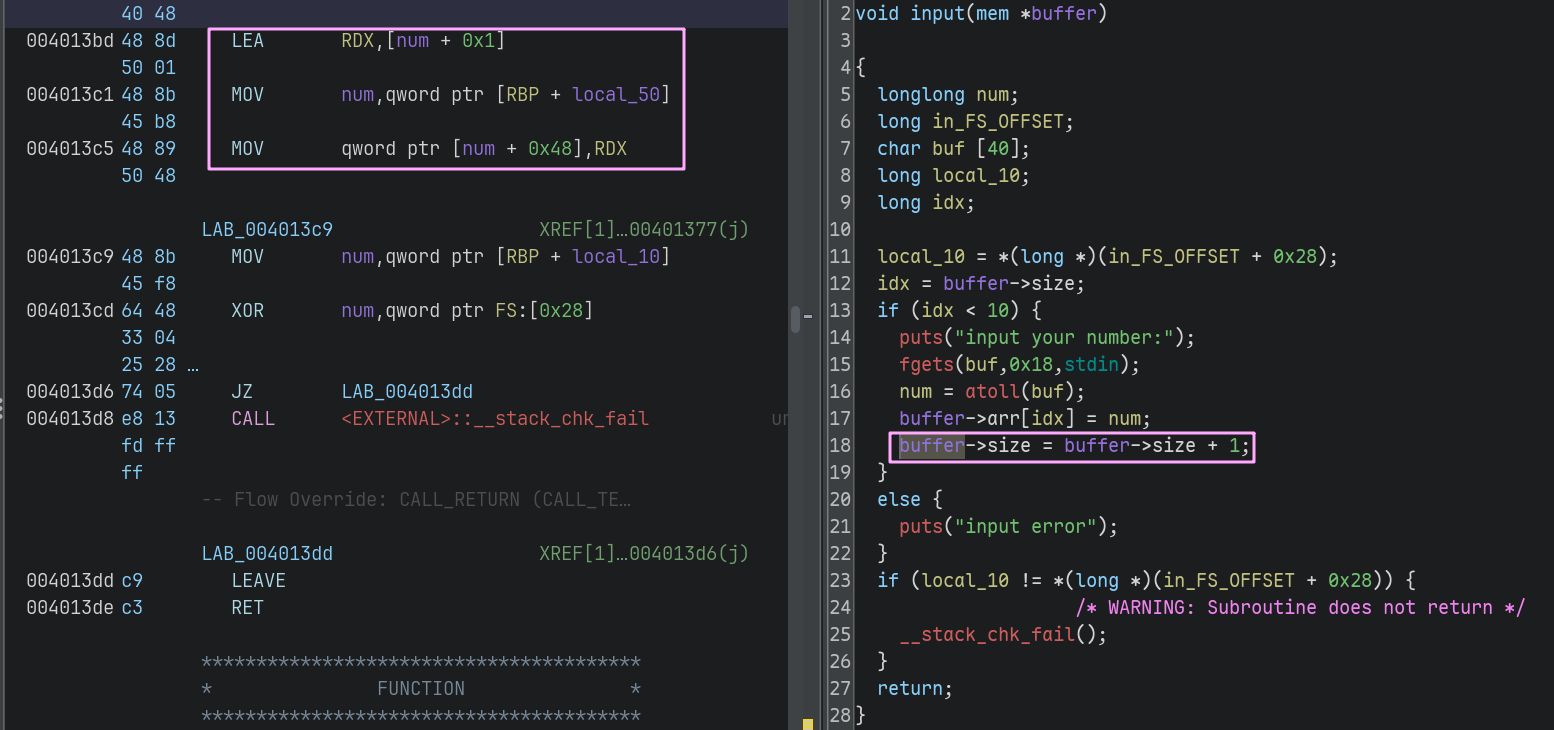This screenshot has height=730, width=1554.
Task: Select the stdin argument in the fgets call
Action: click(x=1098, y=365)
